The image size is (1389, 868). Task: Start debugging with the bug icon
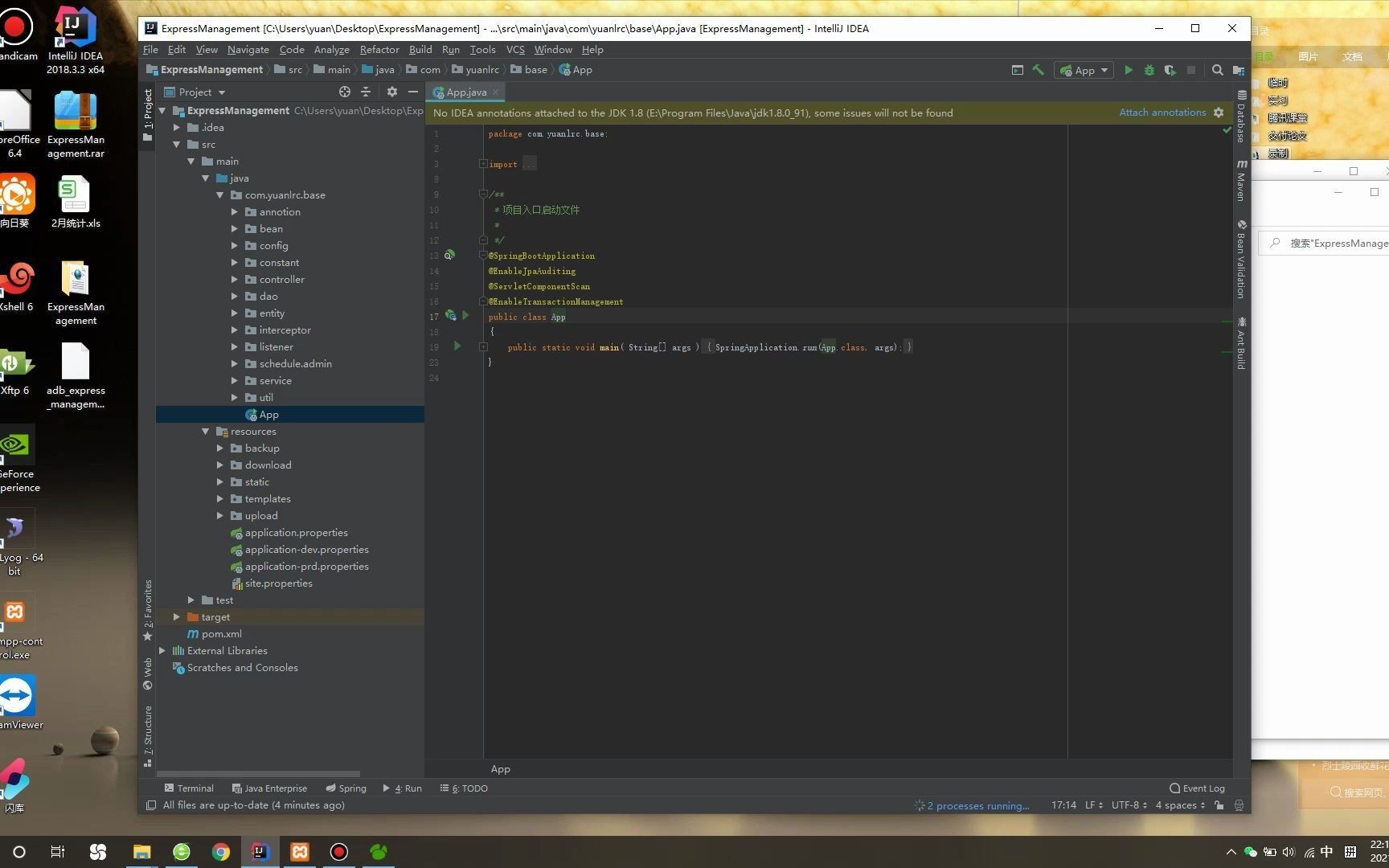pos(1149,71)
